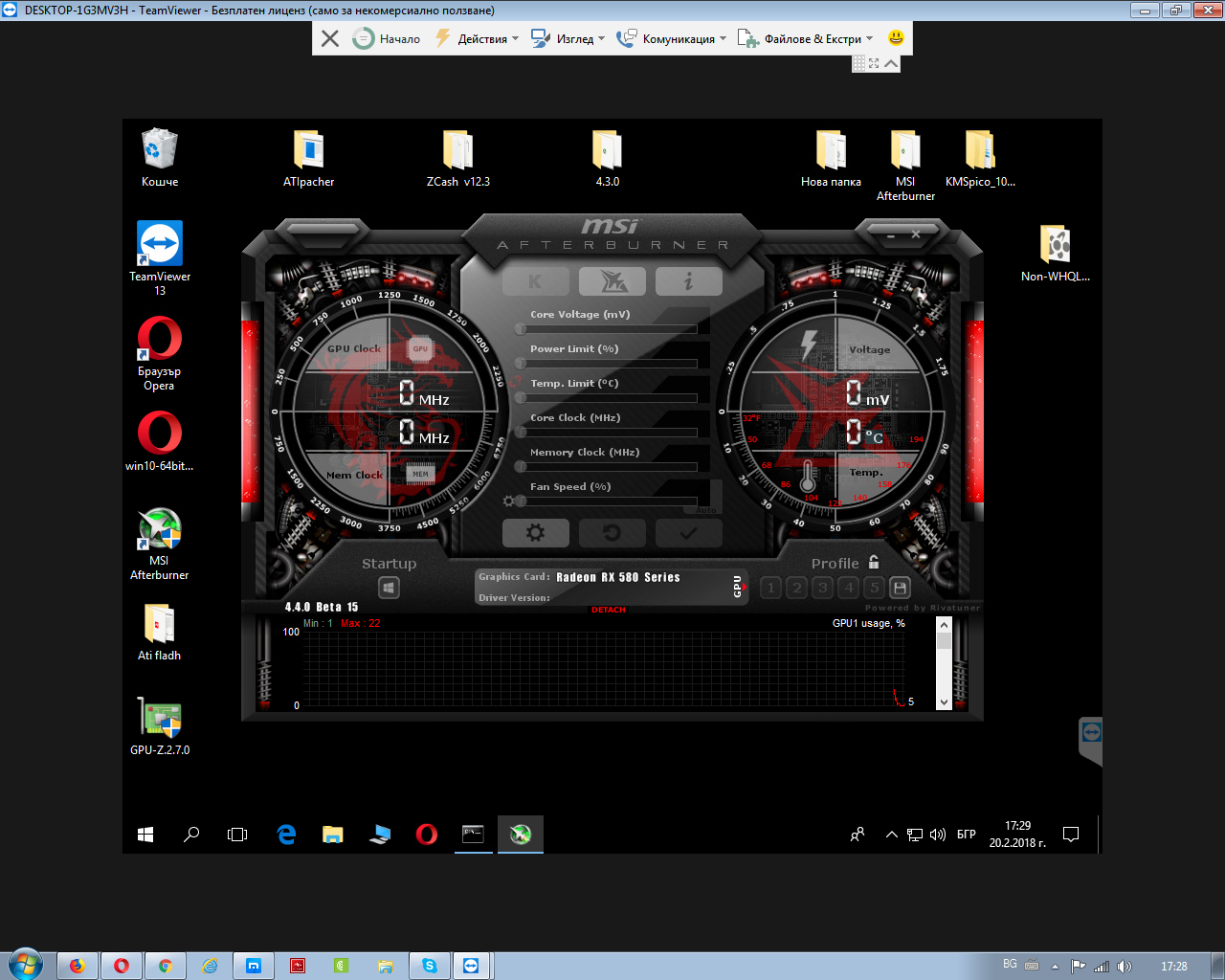Open TeamViewer Начало menu

387,38
